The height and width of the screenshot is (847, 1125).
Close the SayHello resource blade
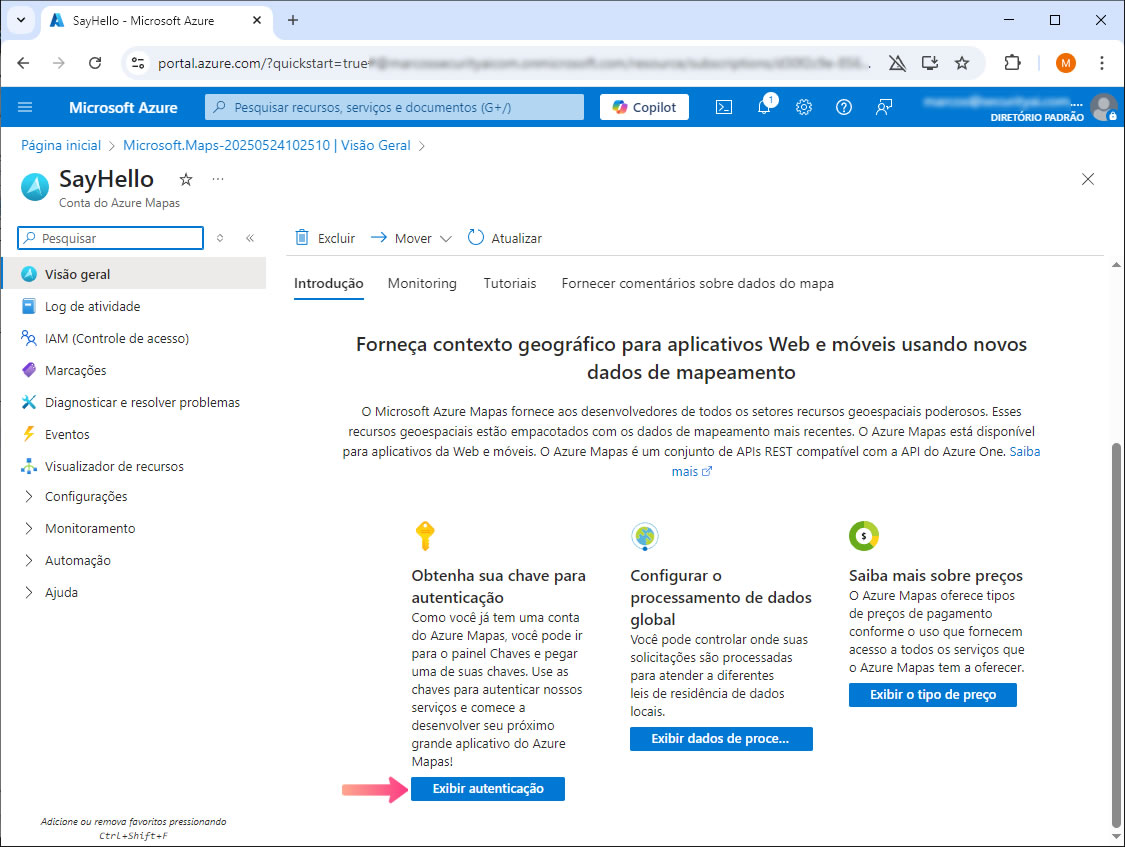click(1088, 179)
